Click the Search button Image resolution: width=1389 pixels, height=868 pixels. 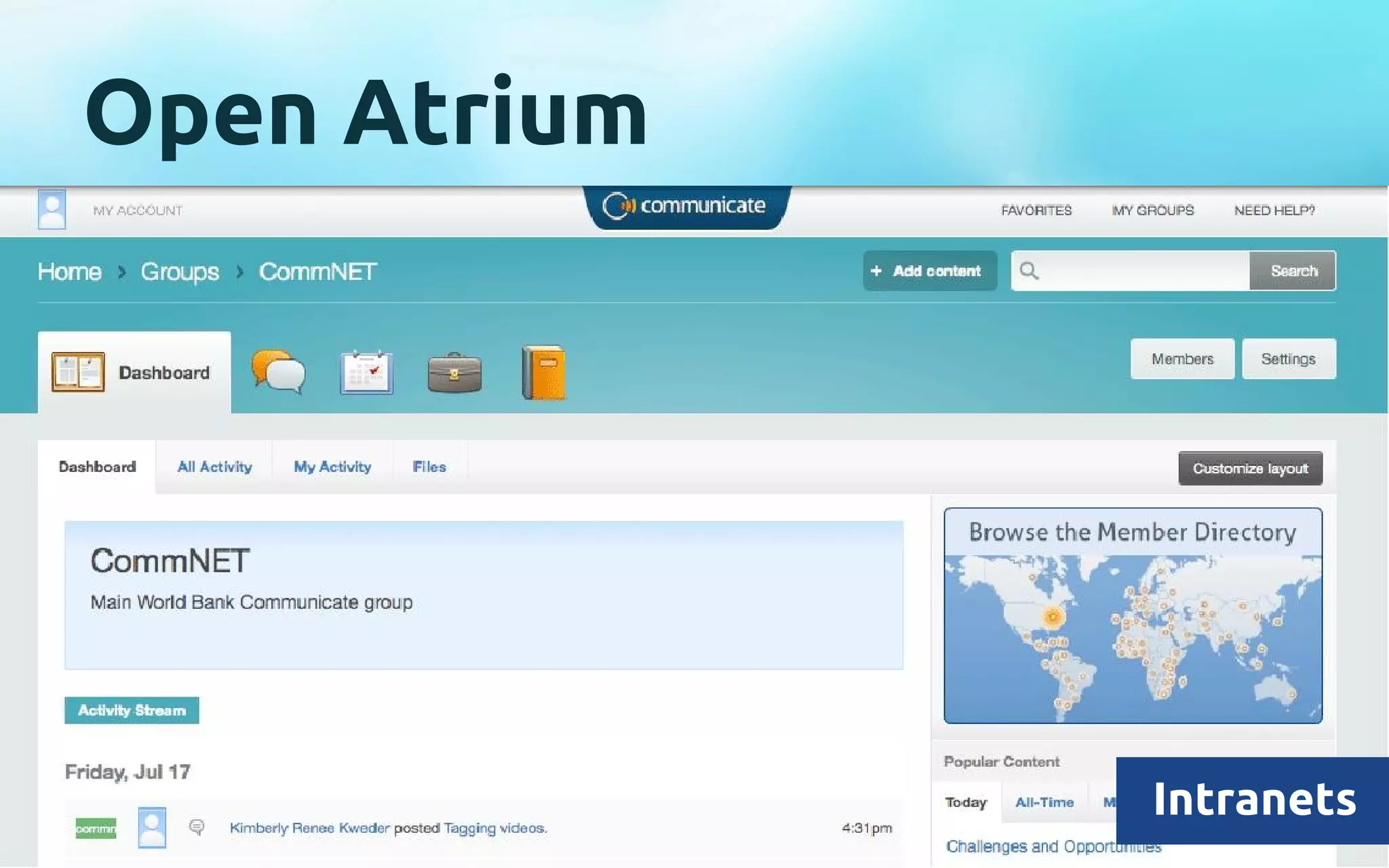tap(1293, 271)
